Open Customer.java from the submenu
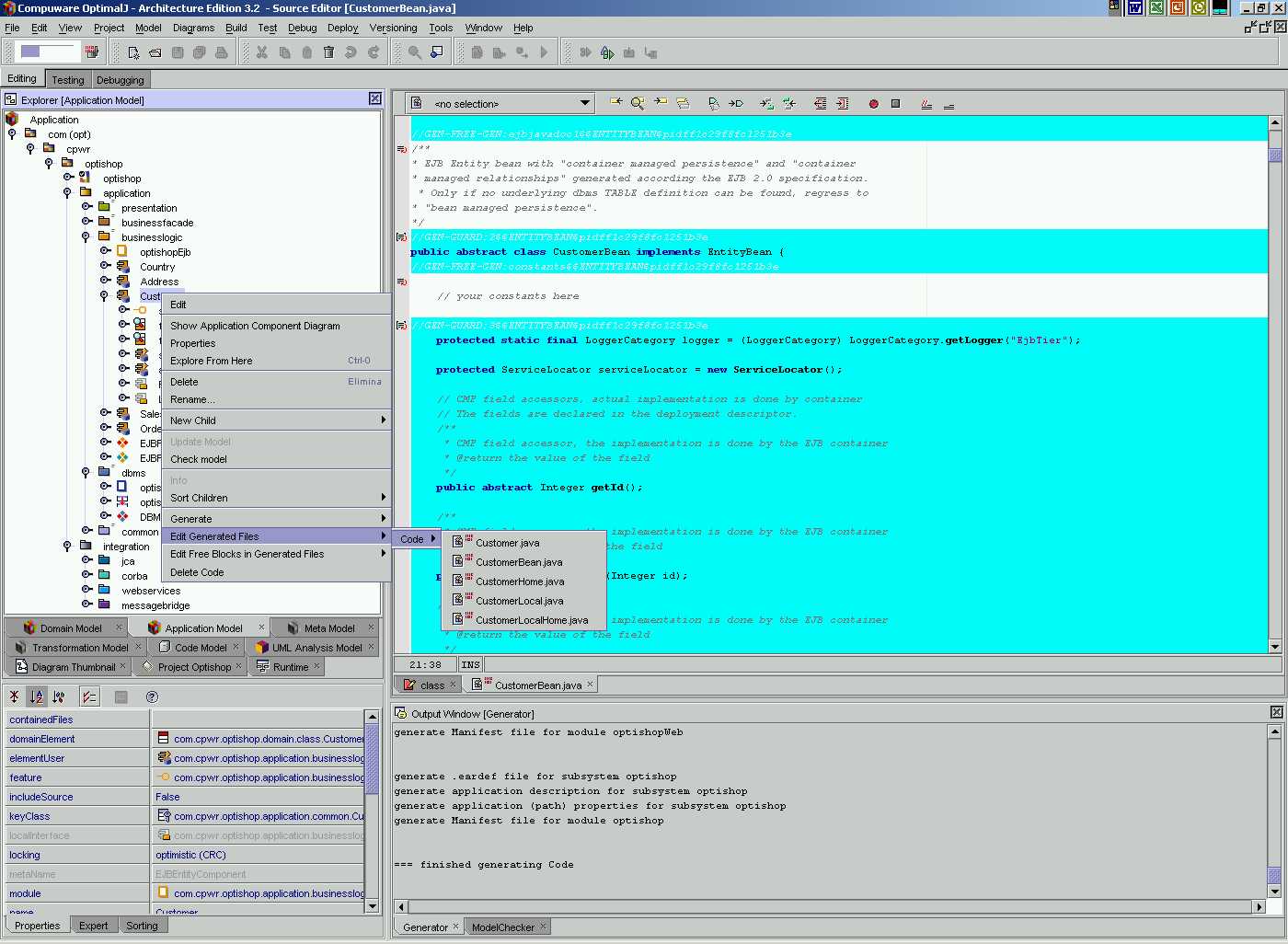Viewport: 1288px width, 944px height. [x=523, y=543]
